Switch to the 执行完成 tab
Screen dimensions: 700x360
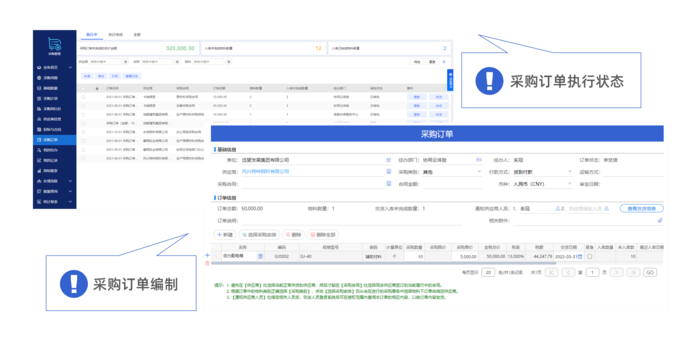115,35
